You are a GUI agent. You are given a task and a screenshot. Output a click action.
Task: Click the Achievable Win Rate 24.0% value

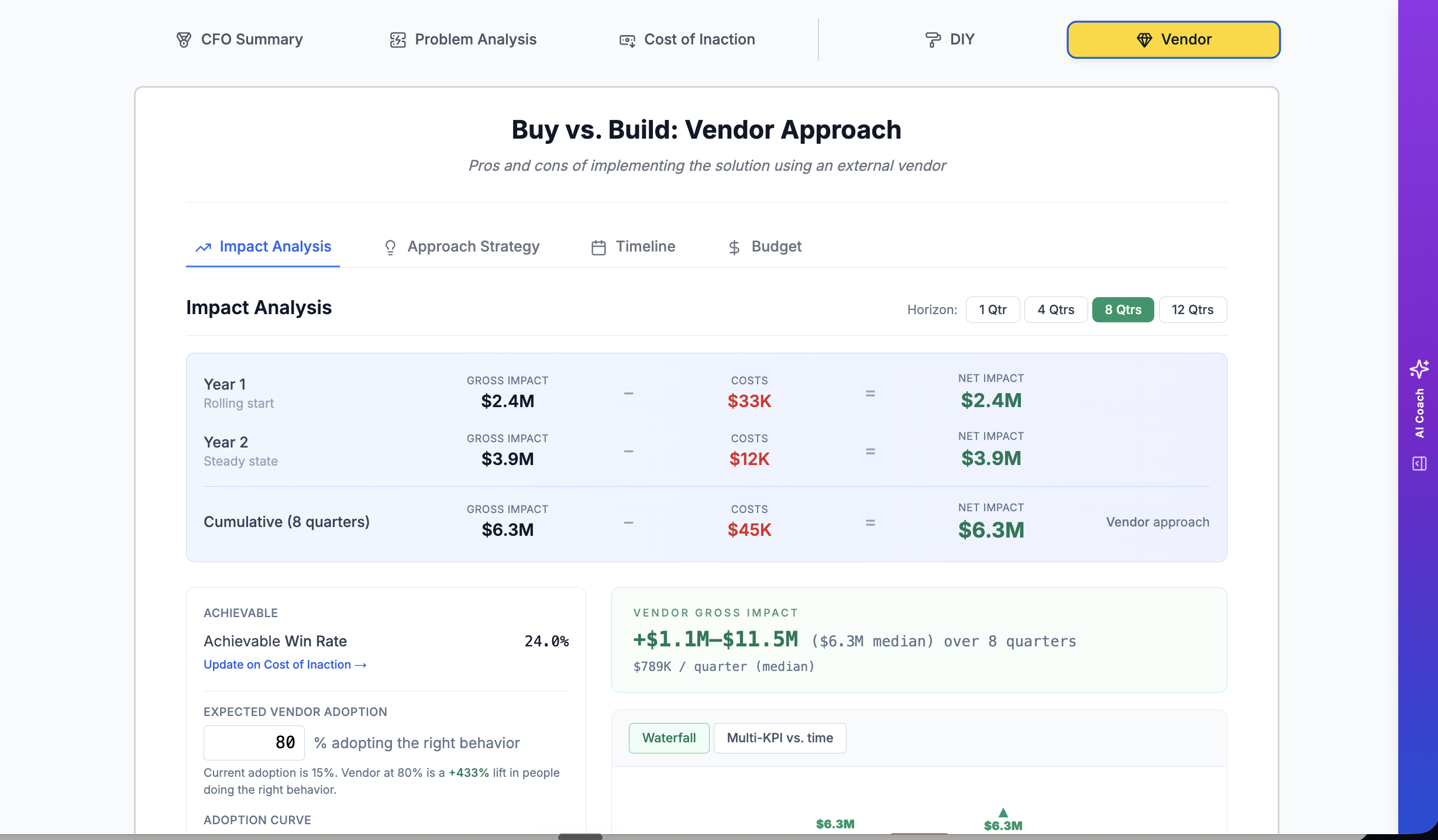click(546, 641)
